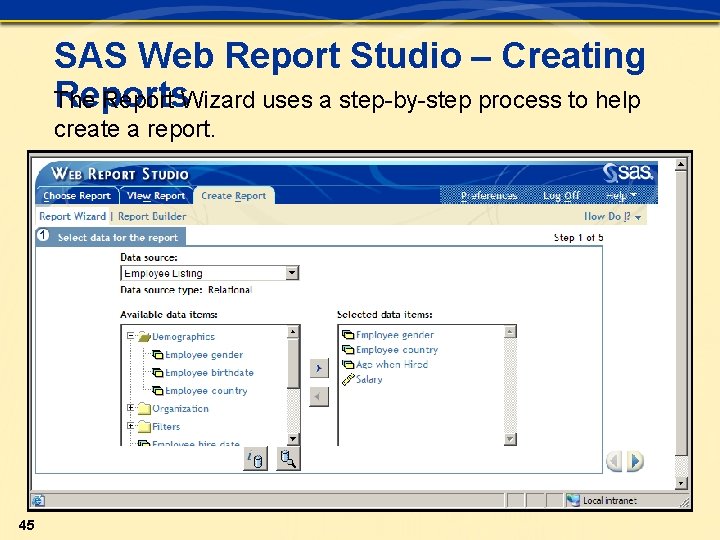The width and height of the screenshot is (720, 540).
Task: Click the search data items magnifier icon
Action: tap(288, 458)
